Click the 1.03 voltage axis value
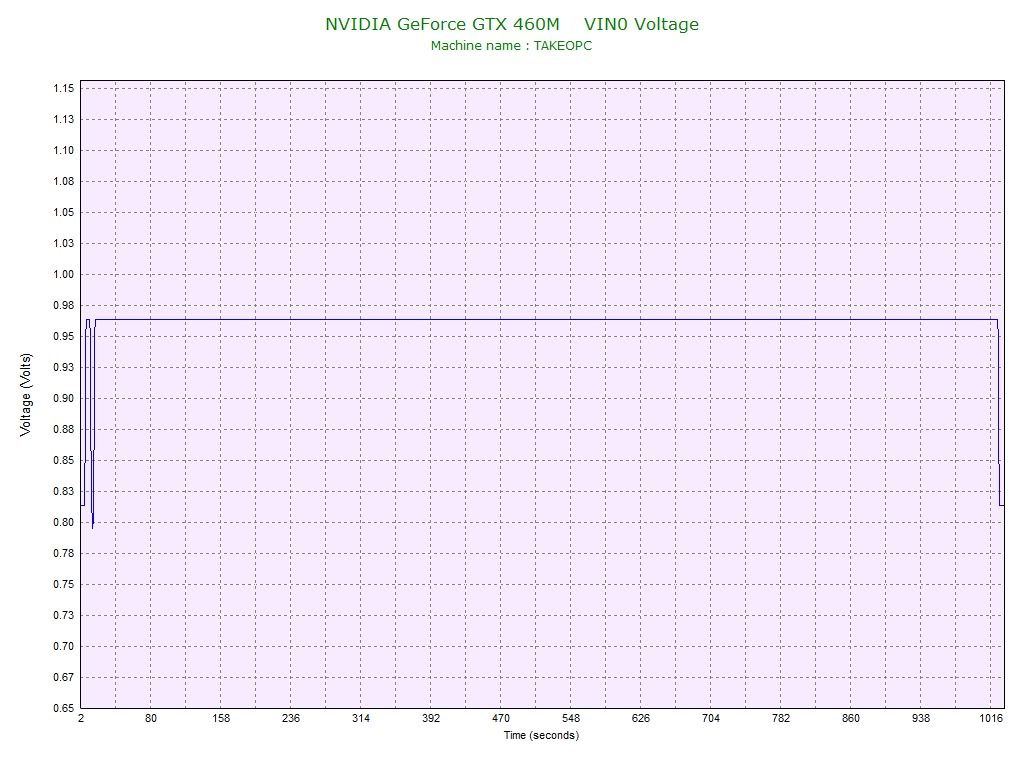1024x768 pixels. tap(63, 243)
